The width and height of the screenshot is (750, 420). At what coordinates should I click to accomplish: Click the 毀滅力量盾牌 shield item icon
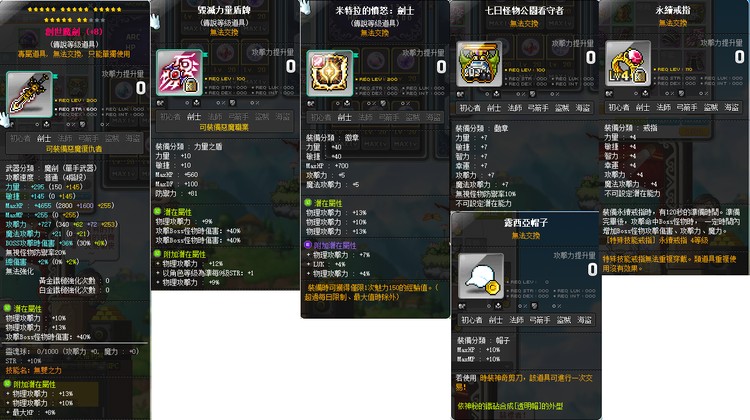pos(179,73)
